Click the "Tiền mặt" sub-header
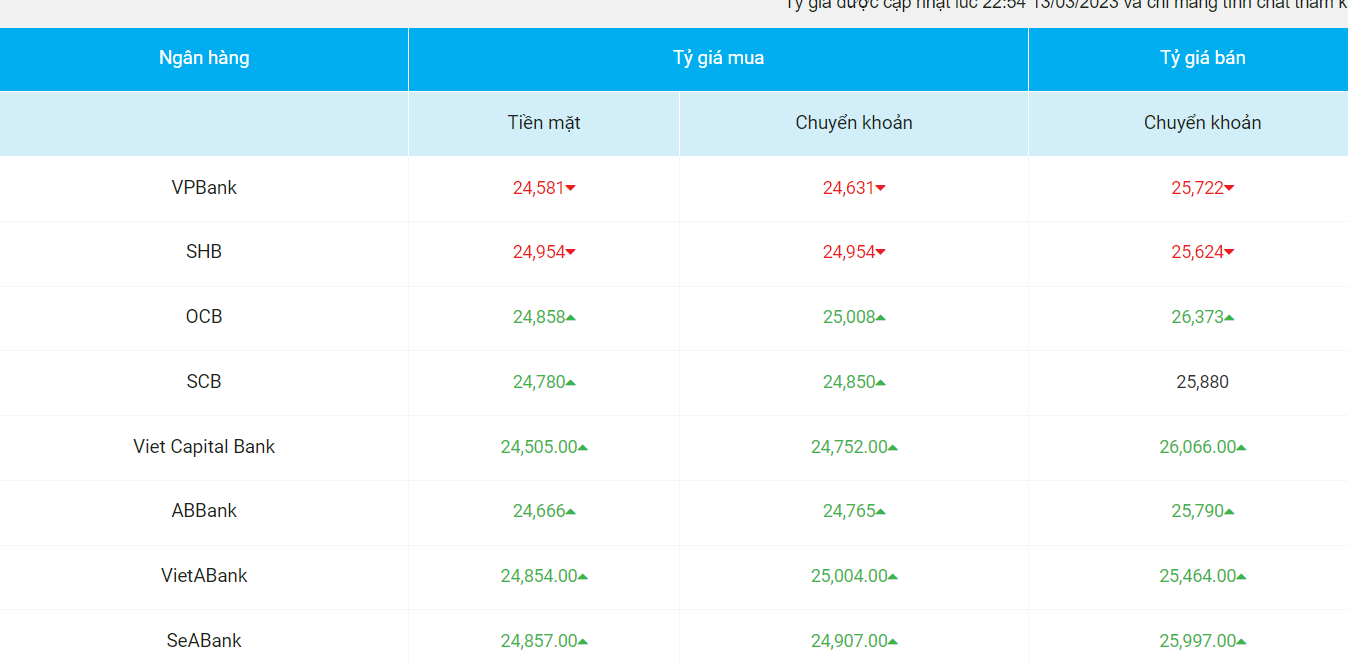 (x=544, y=123)
